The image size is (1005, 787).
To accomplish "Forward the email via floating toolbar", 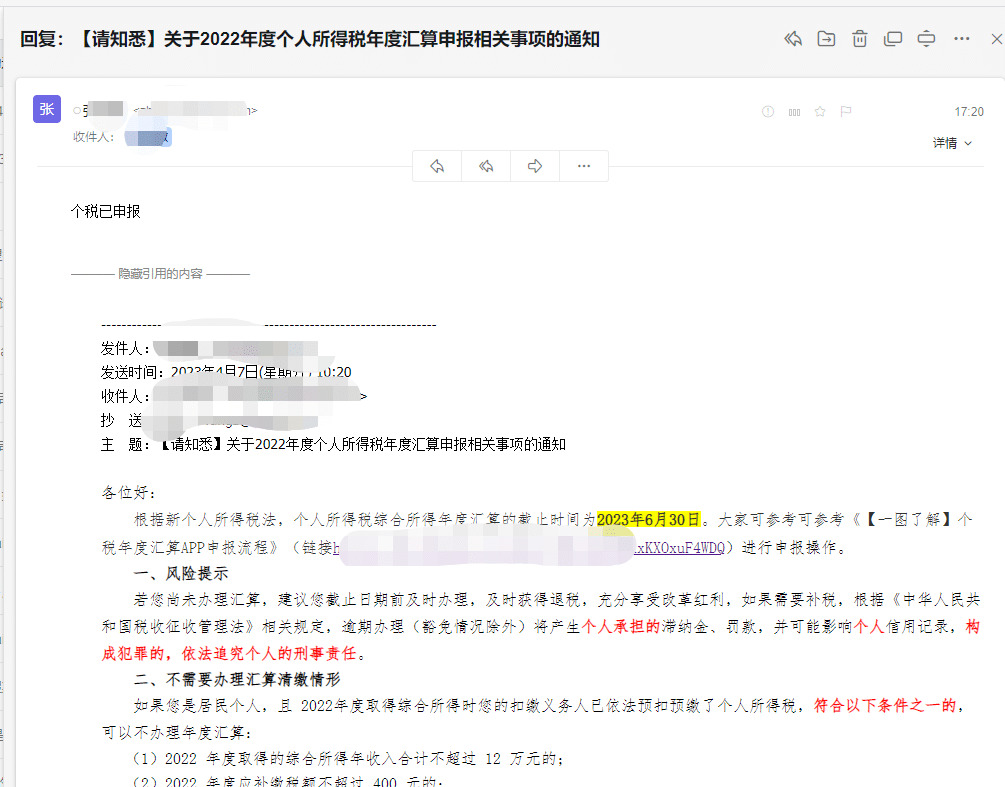I will (535, 166).
